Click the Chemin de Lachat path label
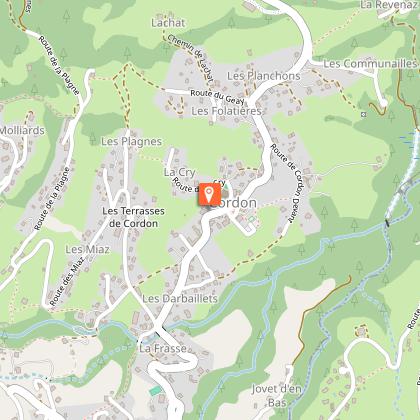The height and width of the screenshot is (420, 420). point(190,58)
